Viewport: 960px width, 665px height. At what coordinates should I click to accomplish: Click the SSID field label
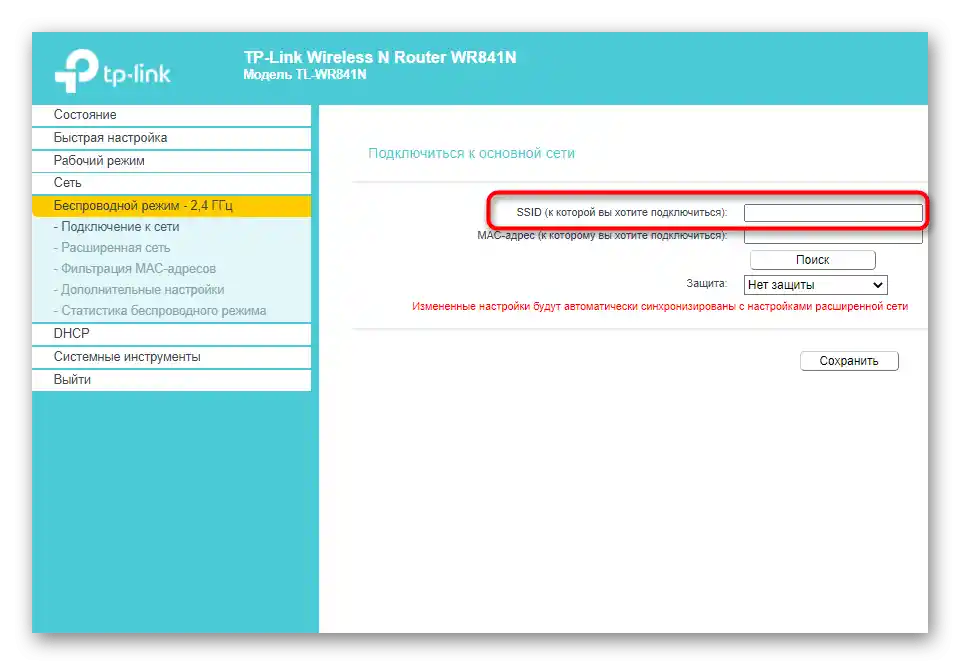point(621,212)
